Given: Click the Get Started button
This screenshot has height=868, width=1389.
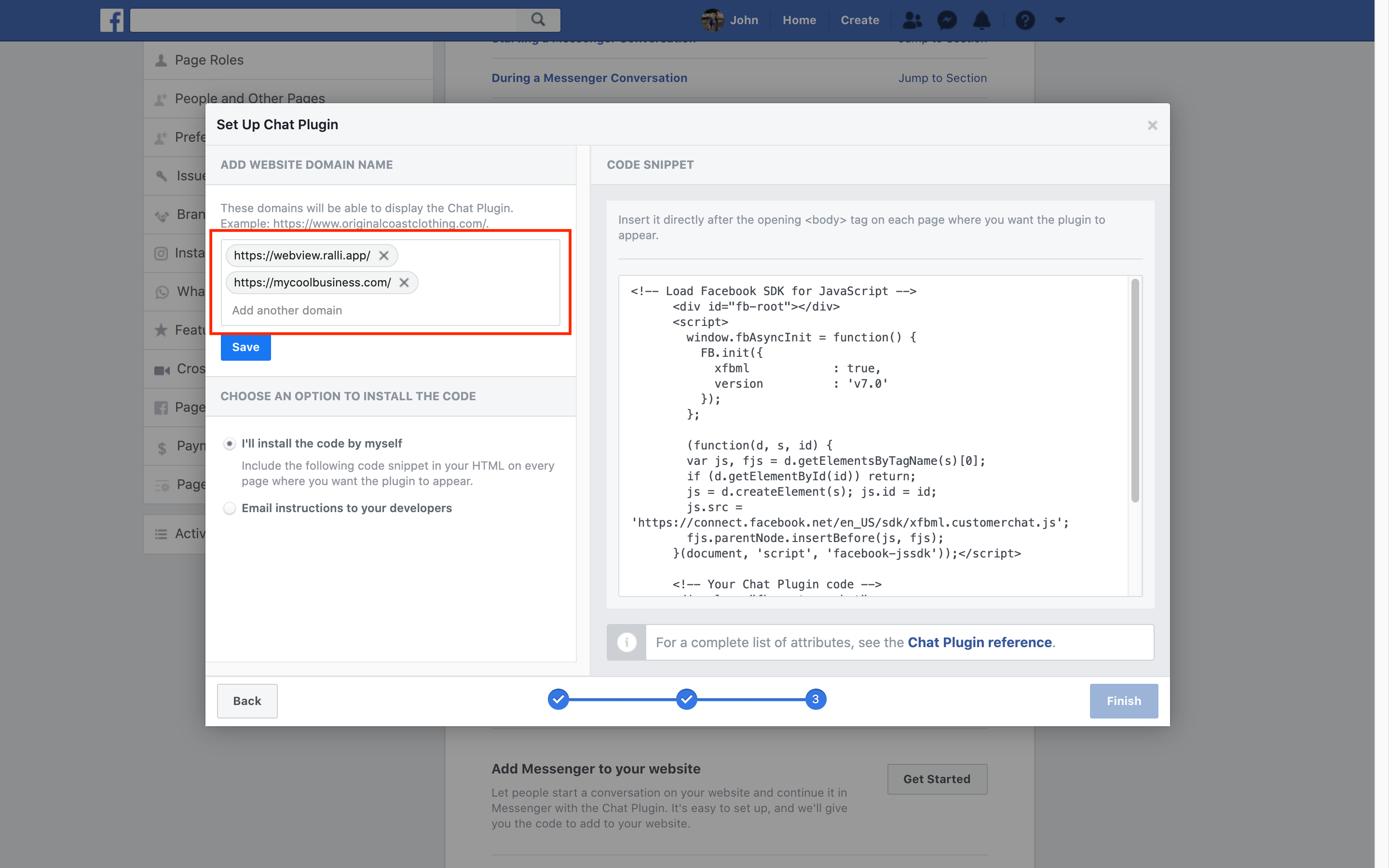Looking at the screenshot, I should pyautogui.click(x=937, y=779).
